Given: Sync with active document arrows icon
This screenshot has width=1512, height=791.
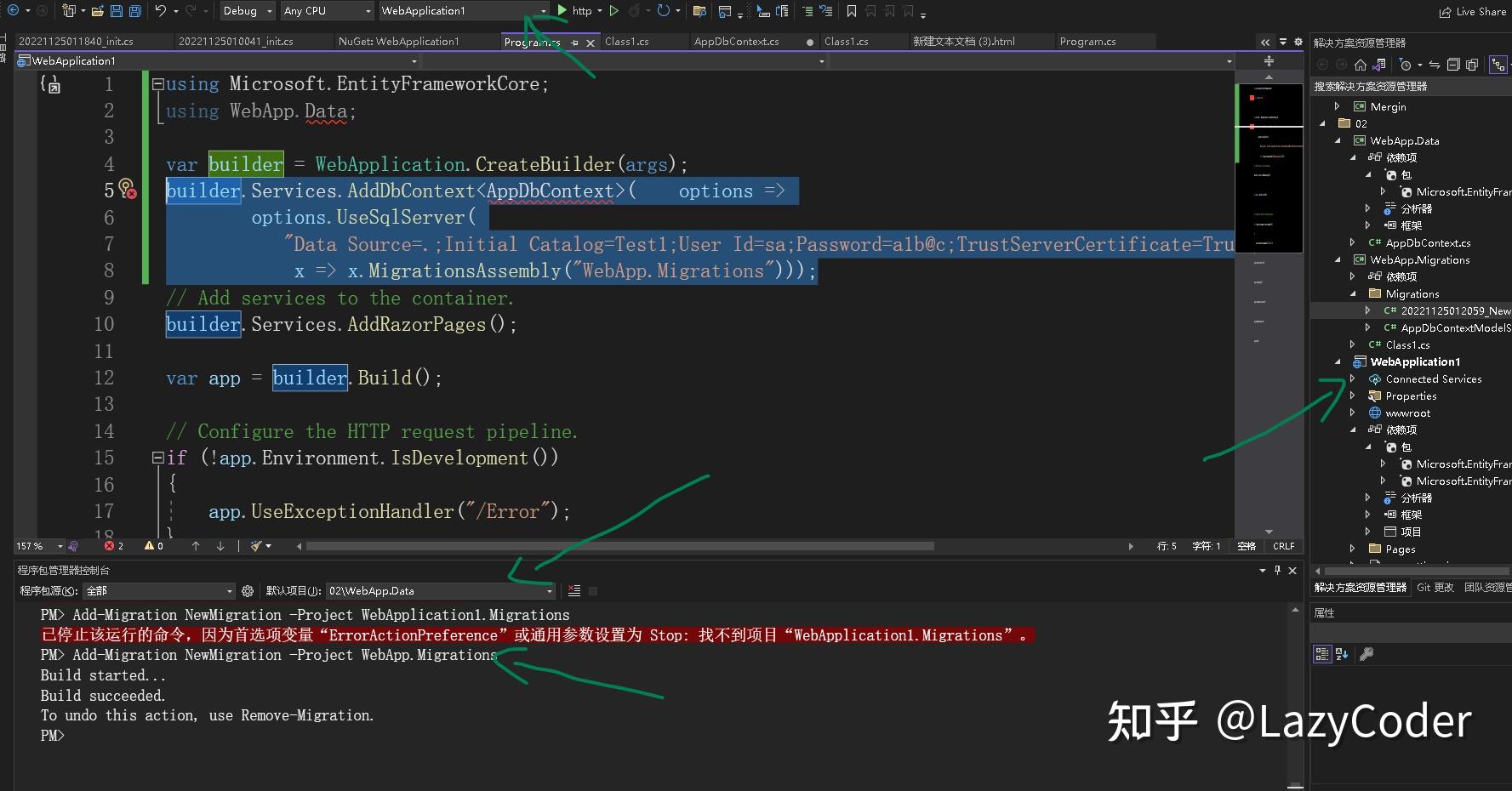Looking at the screenshot, I should [1435, 65].
